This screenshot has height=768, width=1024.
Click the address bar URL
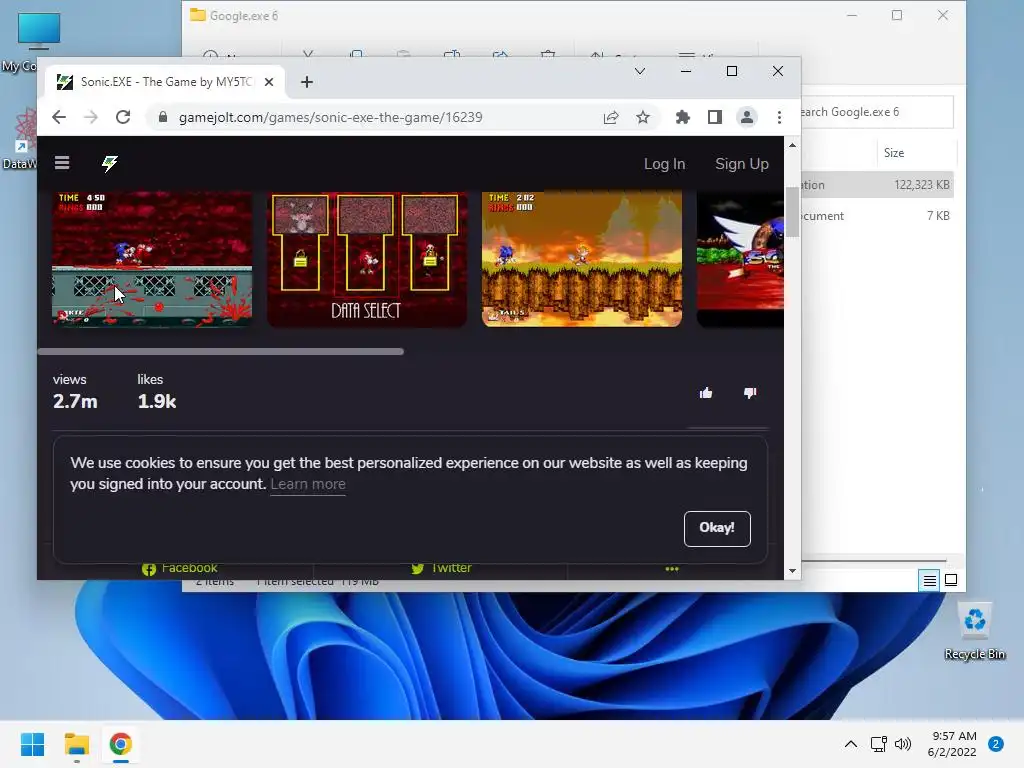330,117
